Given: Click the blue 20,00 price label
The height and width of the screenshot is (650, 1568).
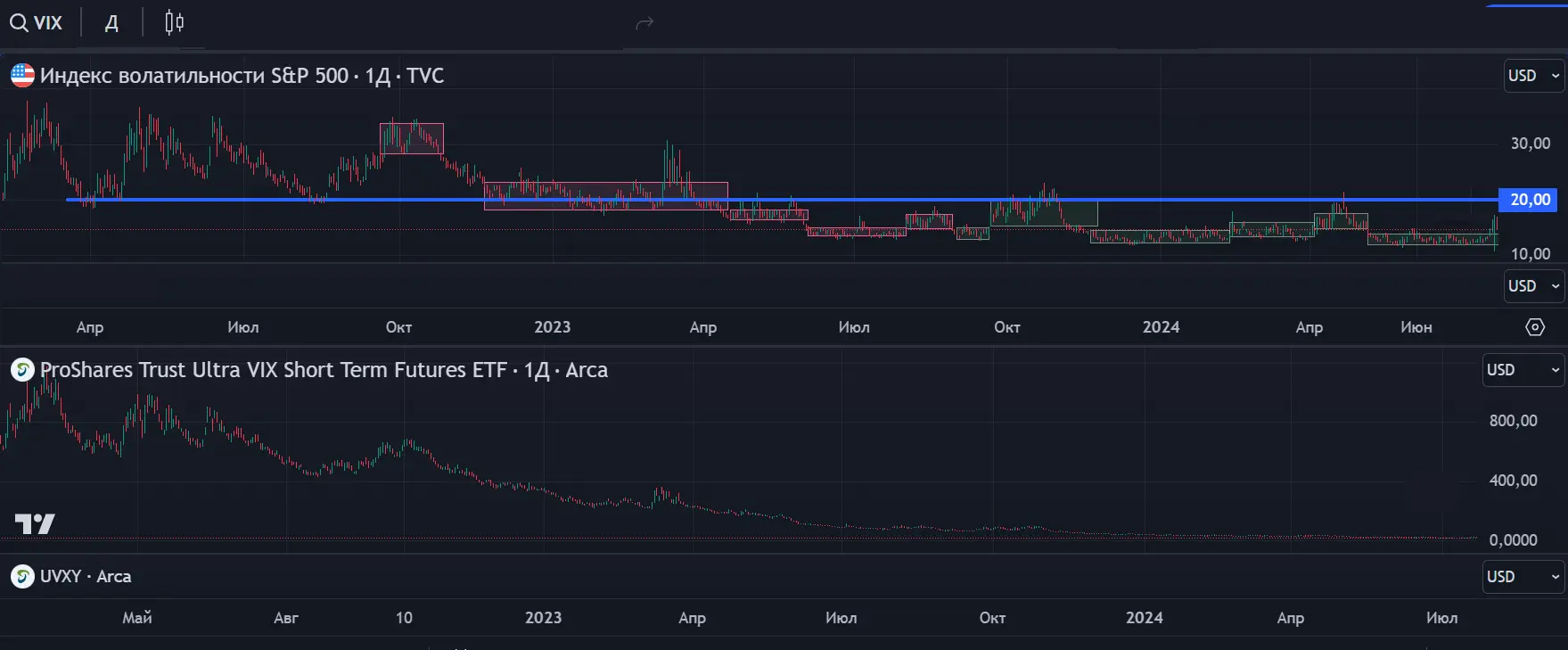Looking at the screenshot, I should [x=1529, y=200].
